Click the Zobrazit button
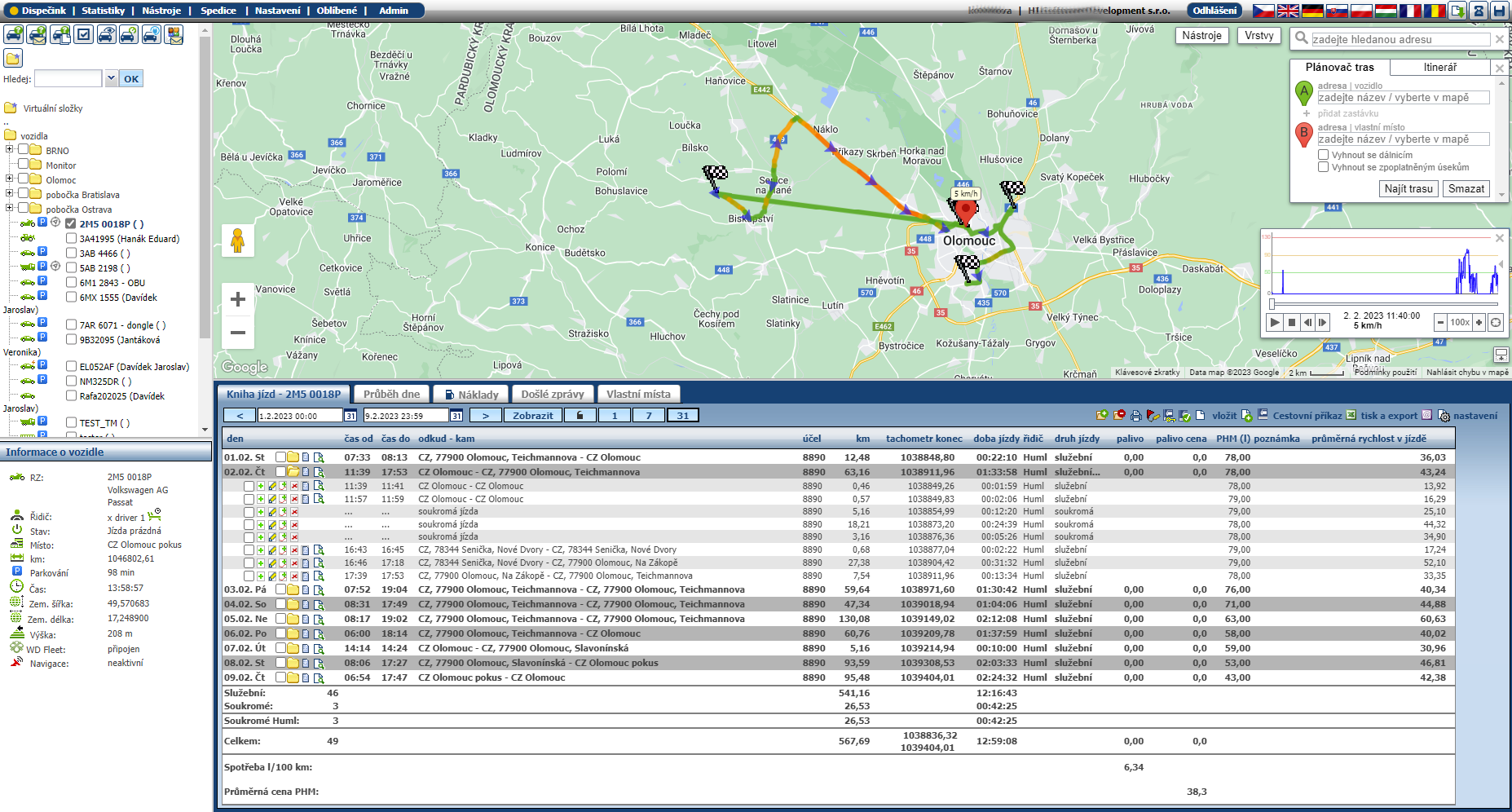 [532, 416]
